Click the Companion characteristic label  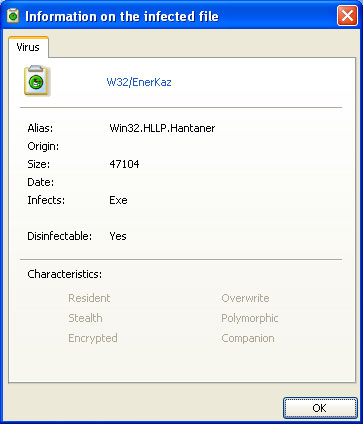pos(248,338)
